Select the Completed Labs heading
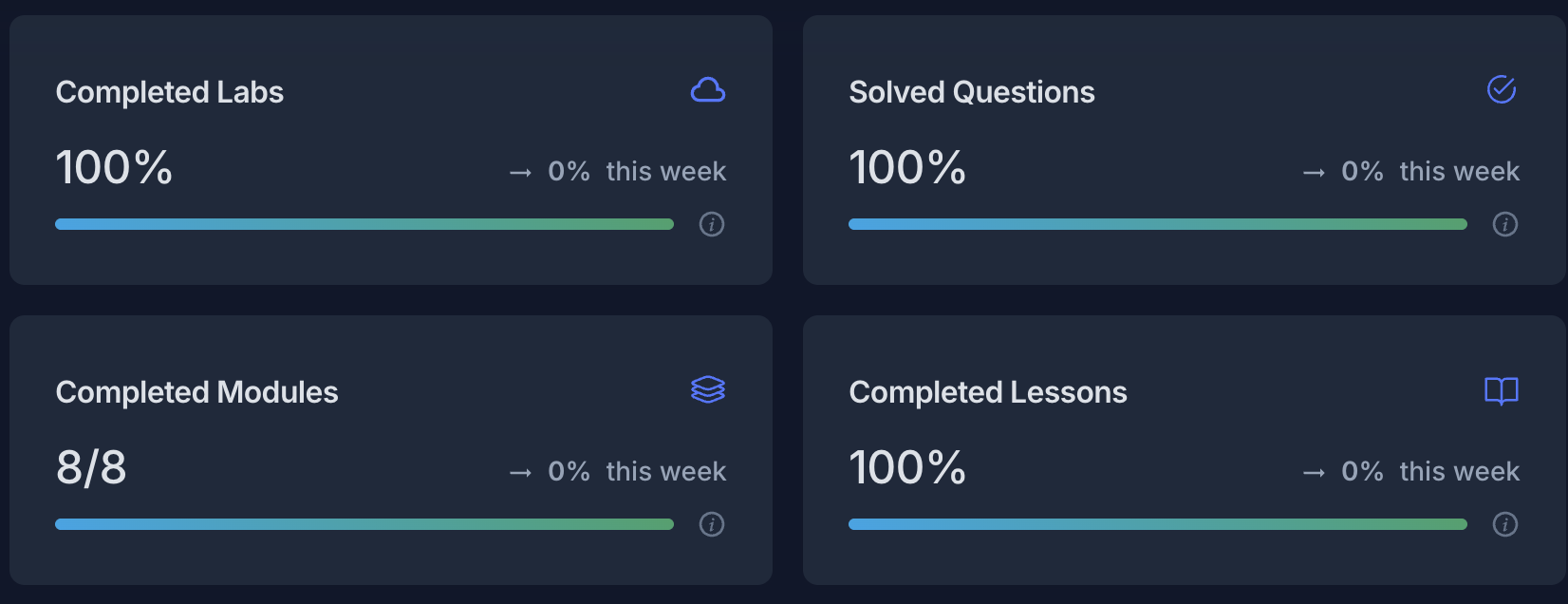Viewport: 1568px width, 604px height. (170, 92)
